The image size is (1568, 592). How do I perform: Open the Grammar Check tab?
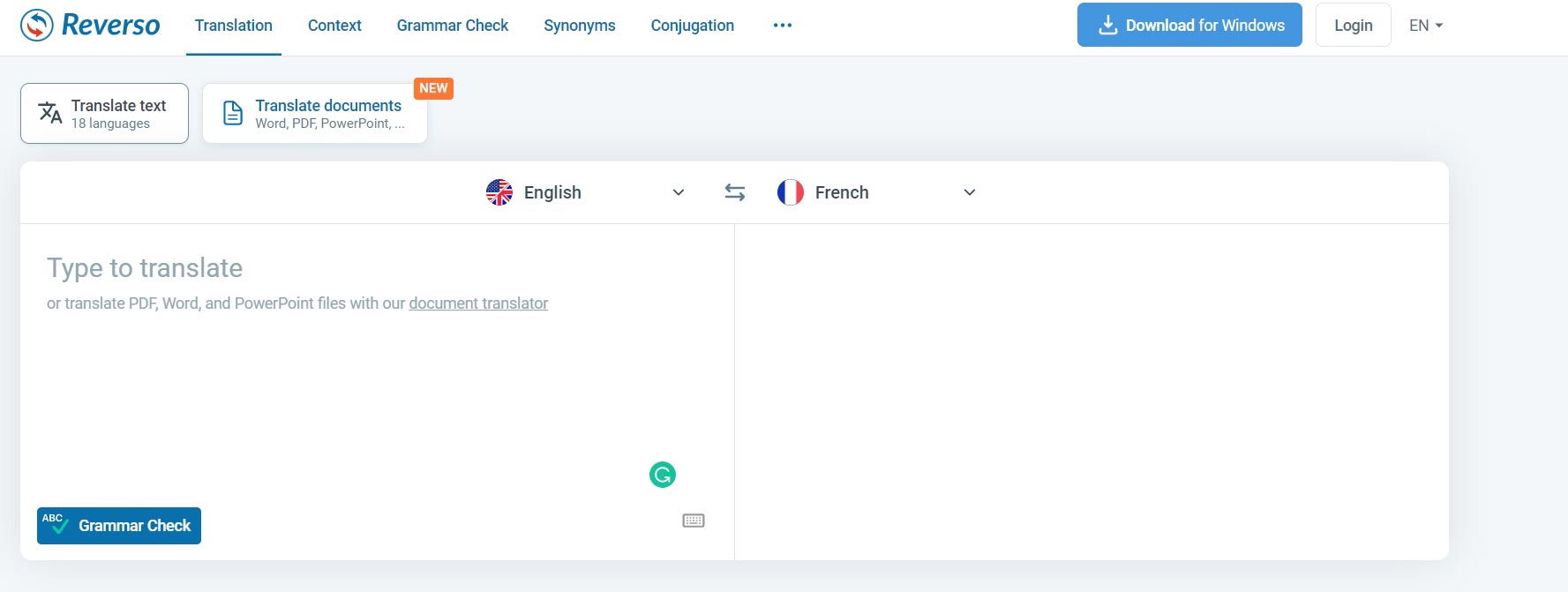coord(453,26)
